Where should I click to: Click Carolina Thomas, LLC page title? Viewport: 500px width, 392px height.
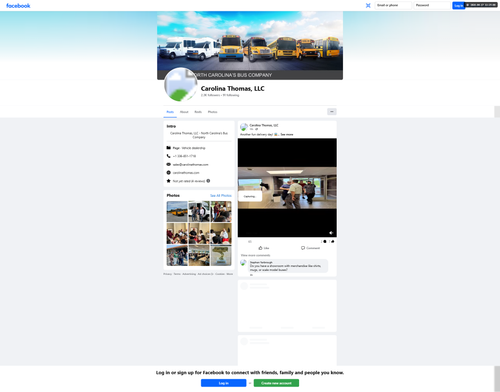[232, 88]
